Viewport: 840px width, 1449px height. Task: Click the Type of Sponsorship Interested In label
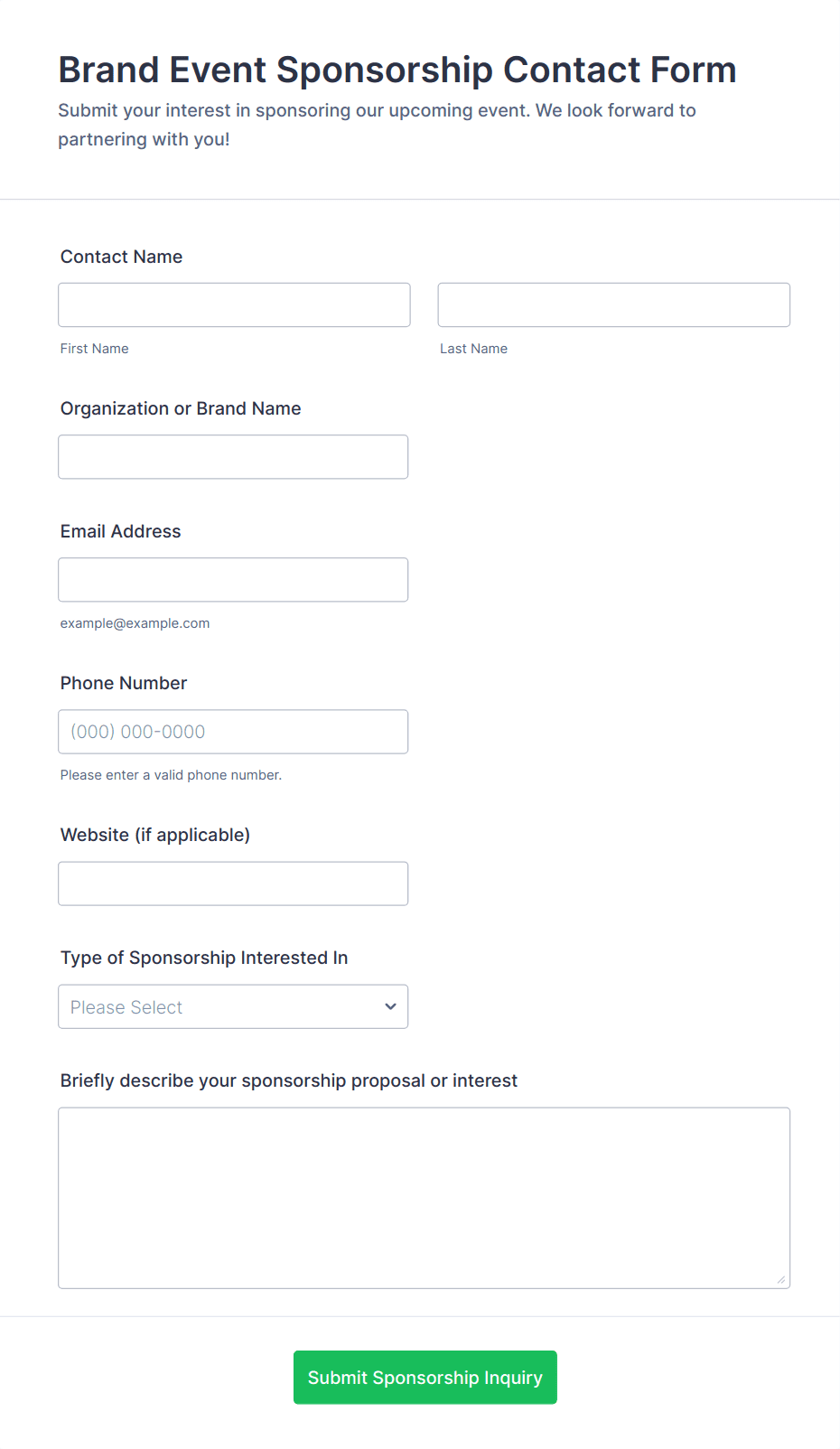[x=204, y=958]
